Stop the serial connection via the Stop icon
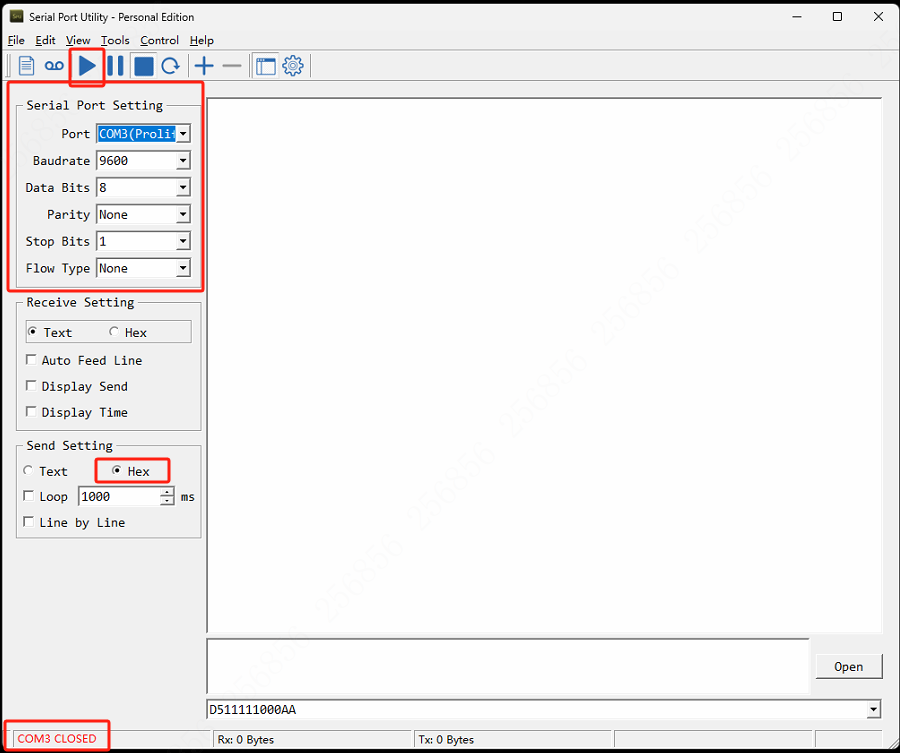The width and height of the screenshot is (900, 753). click(x=142, y=65)
